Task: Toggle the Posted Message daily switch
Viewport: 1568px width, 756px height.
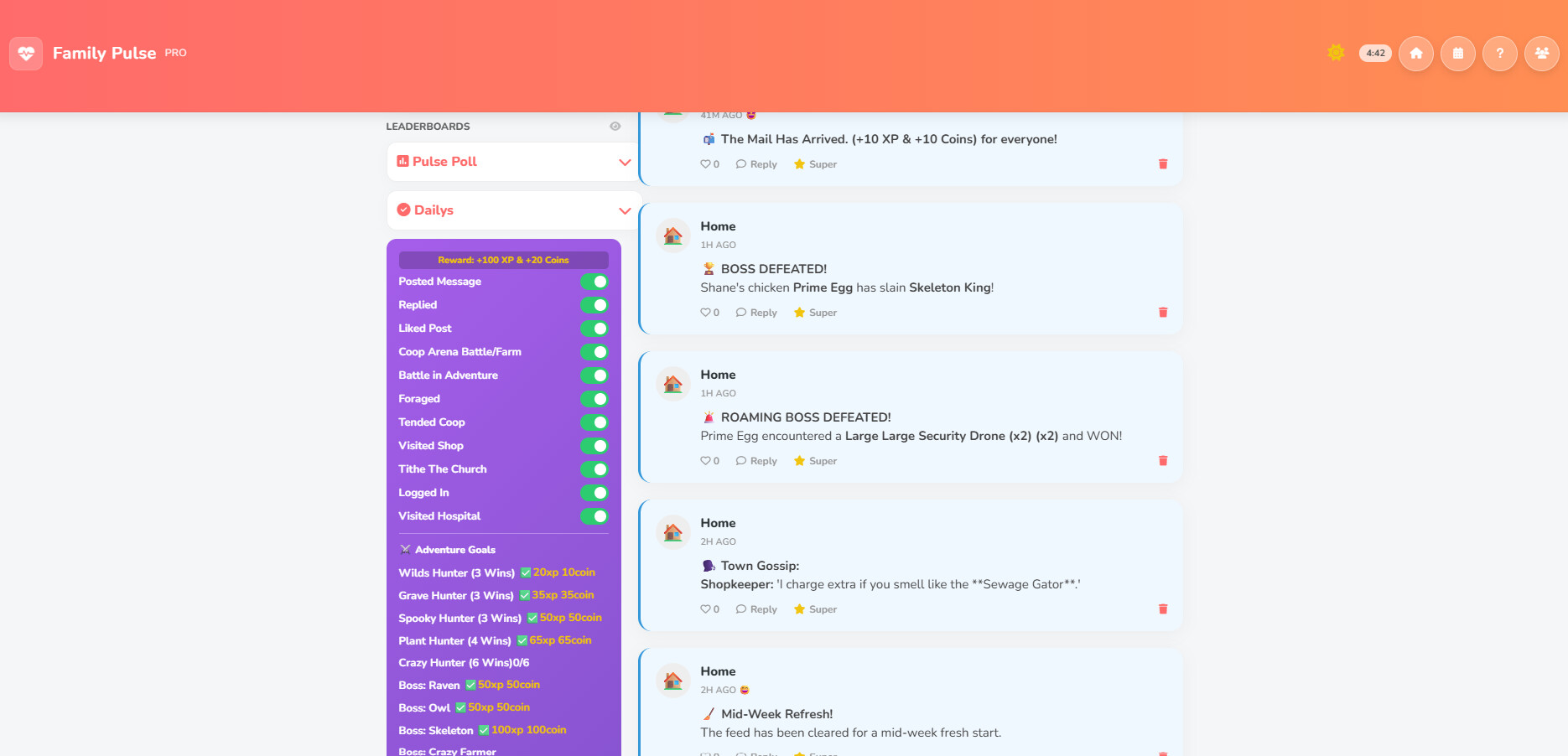Action: click(594, 282)
